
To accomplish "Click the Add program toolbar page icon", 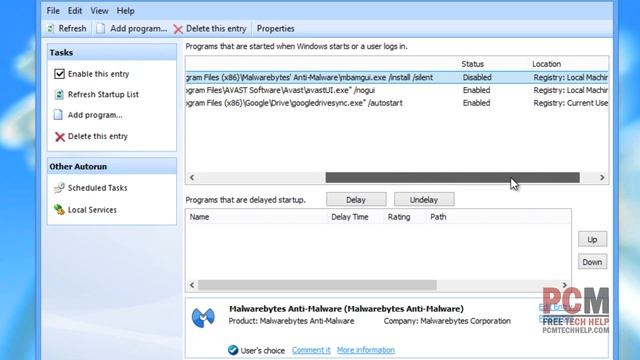I will coord(100,29).
